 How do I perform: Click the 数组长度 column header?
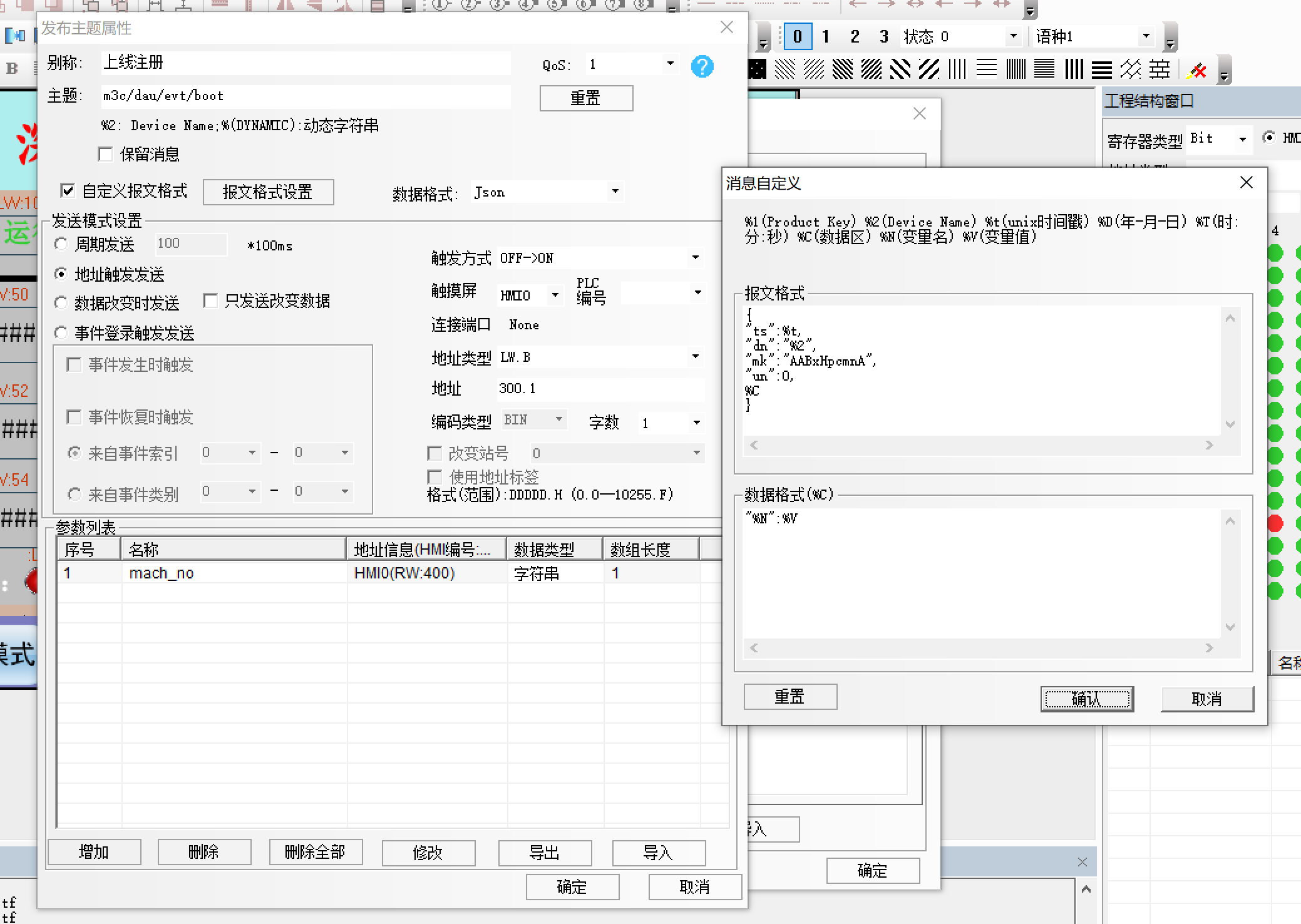coord(650,550)
